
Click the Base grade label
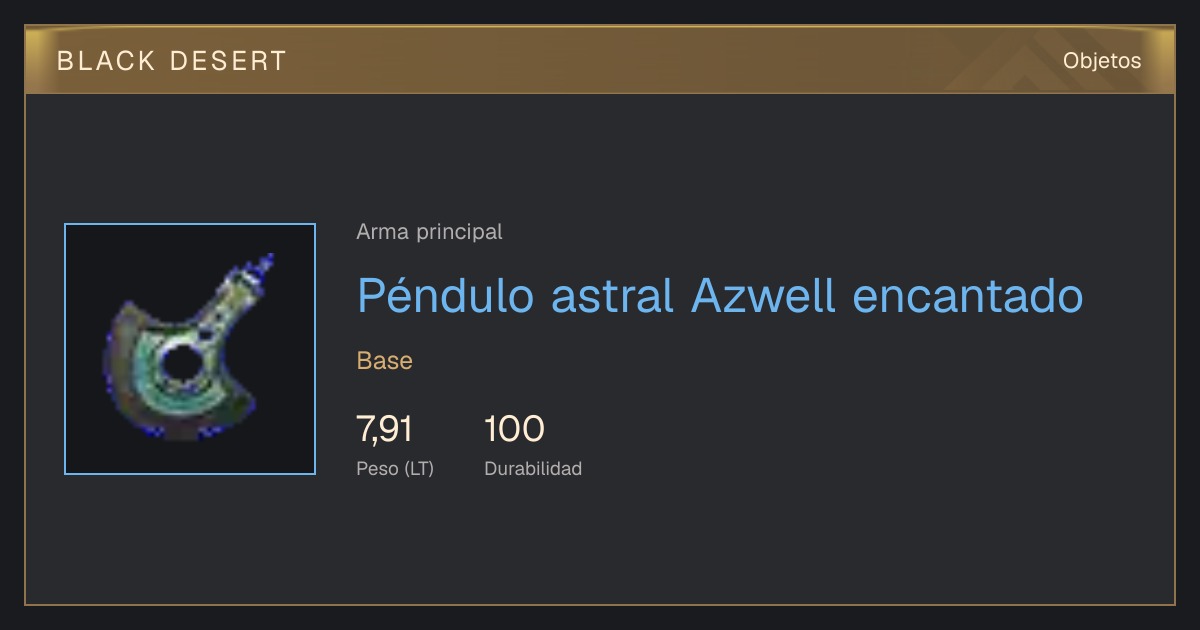[x=385, y=361]
